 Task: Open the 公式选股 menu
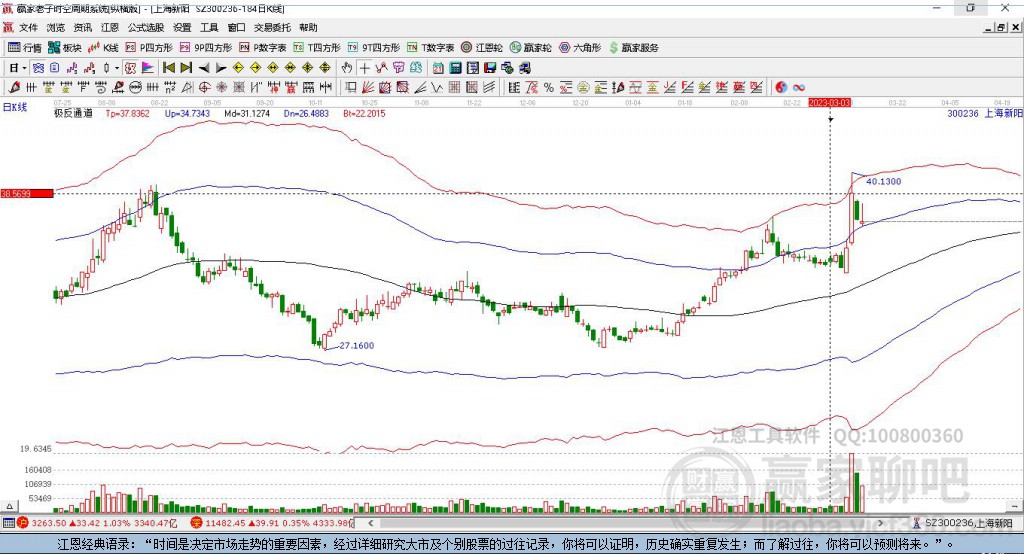pyautogui.click(x=146, y=27)
